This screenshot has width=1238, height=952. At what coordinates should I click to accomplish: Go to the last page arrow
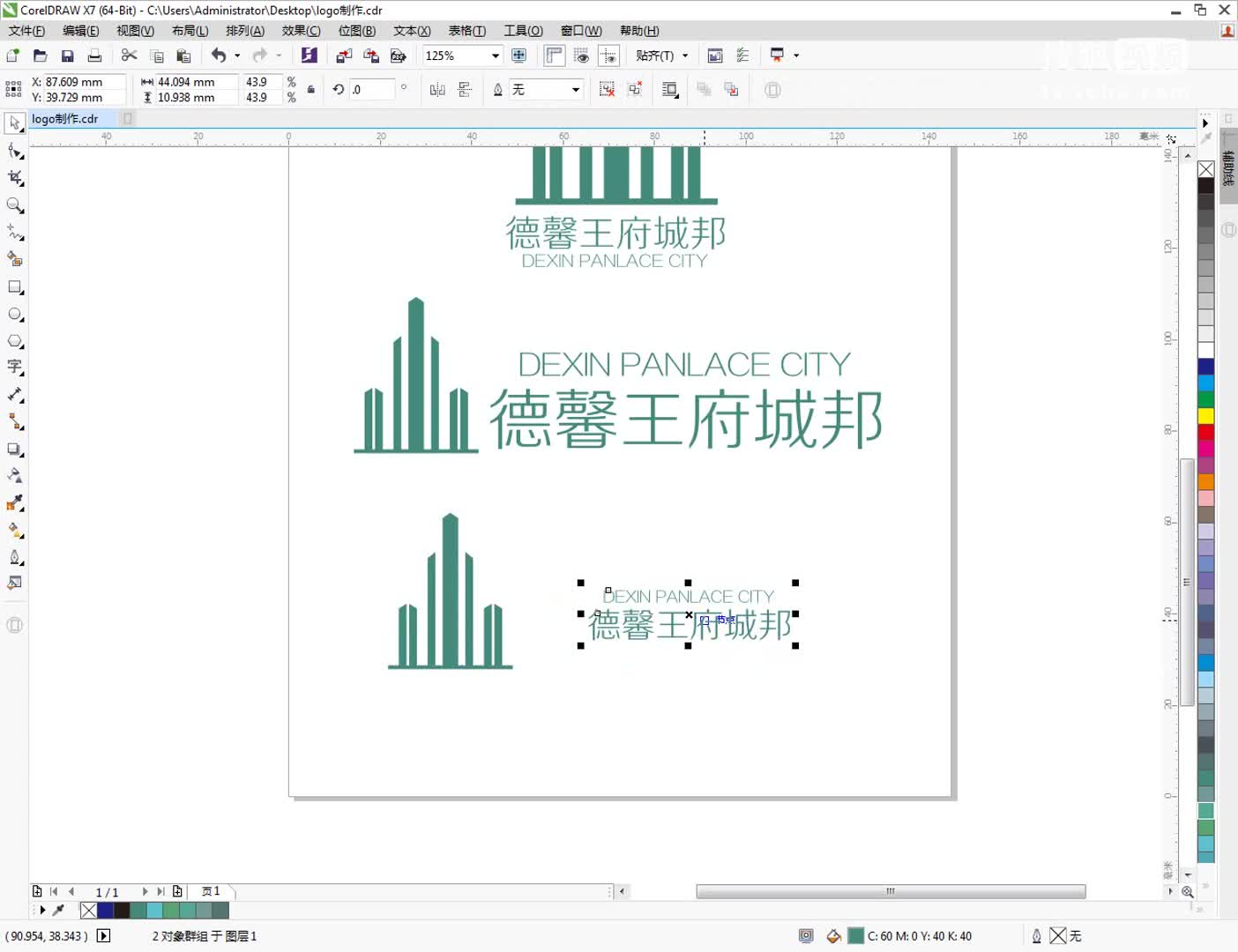[x=160, y=891]
